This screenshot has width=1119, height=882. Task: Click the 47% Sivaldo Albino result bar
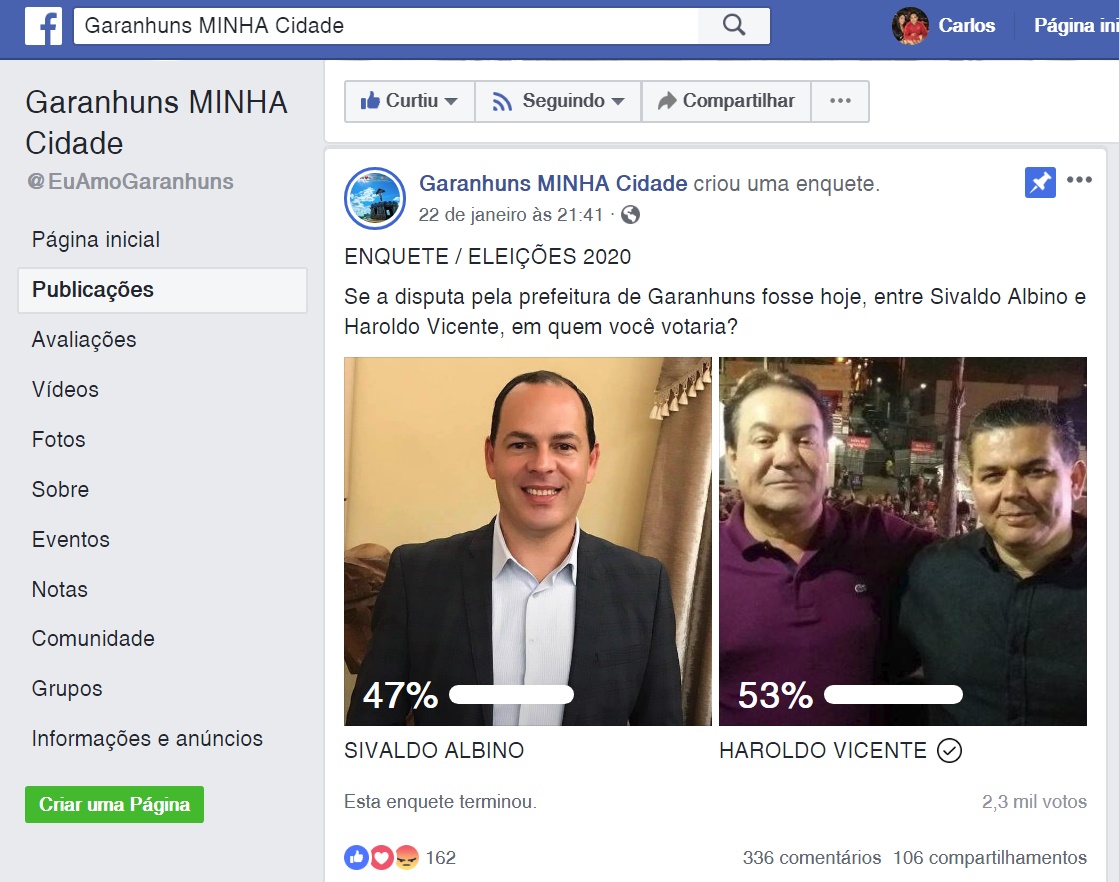pyautogui.click(x=511, y=694)
